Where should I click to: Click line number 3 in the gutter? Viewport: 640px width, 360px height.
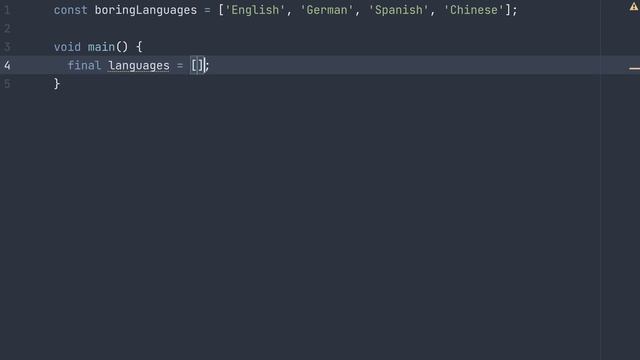[x=7, y=47]
